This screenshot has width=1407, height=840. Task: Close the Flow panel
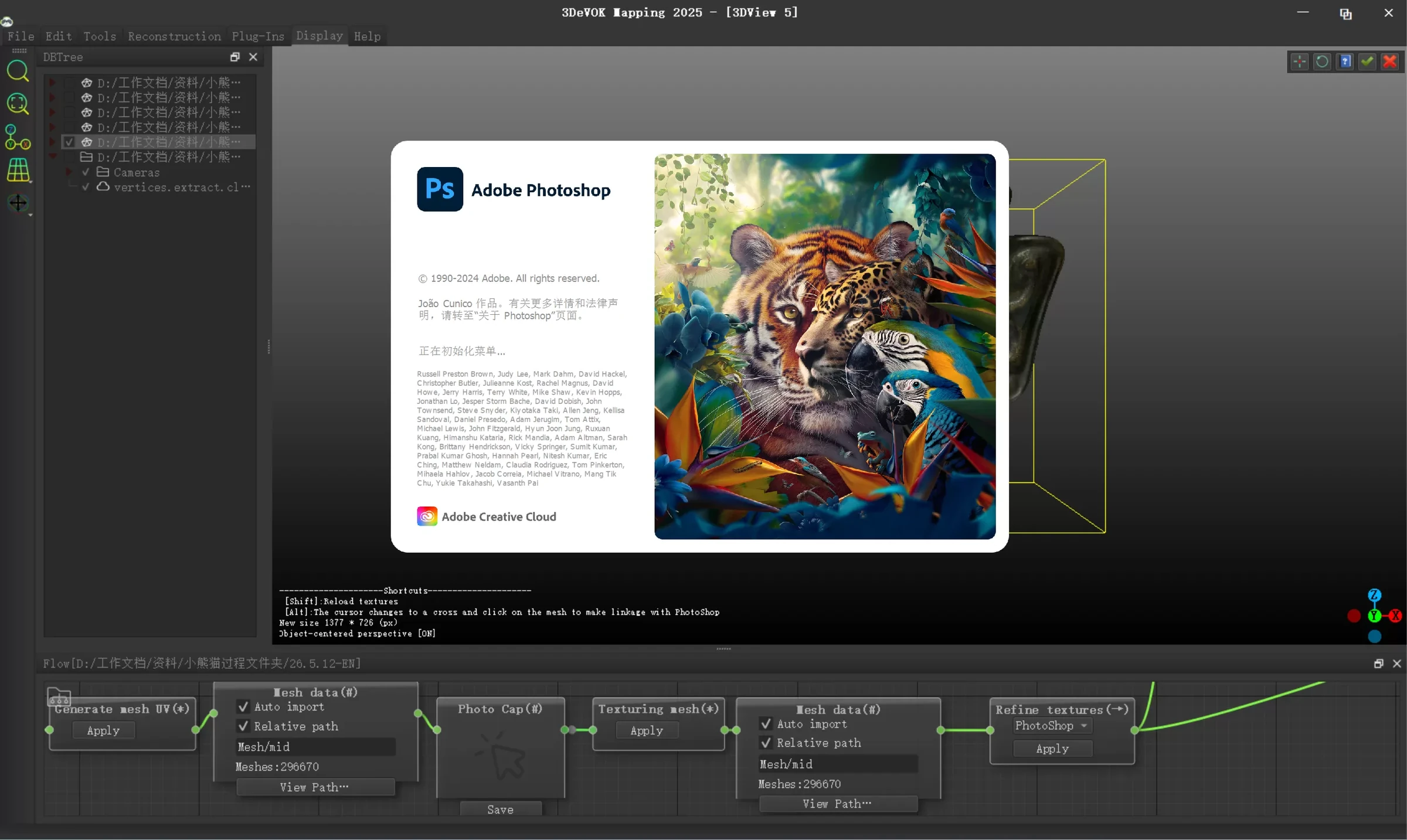click(x=1397, y=664)
